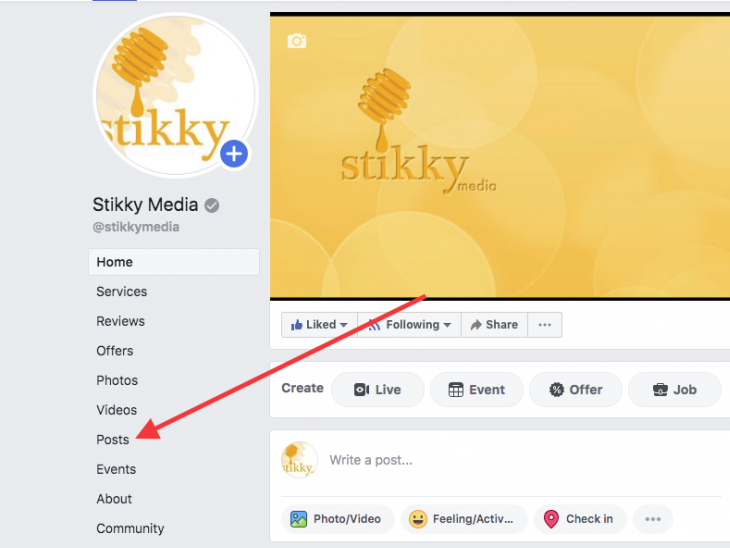The image size is (730, 548).
Task: Click the verified badge beside Stikky Media
Action: click(x=212, y=205)
